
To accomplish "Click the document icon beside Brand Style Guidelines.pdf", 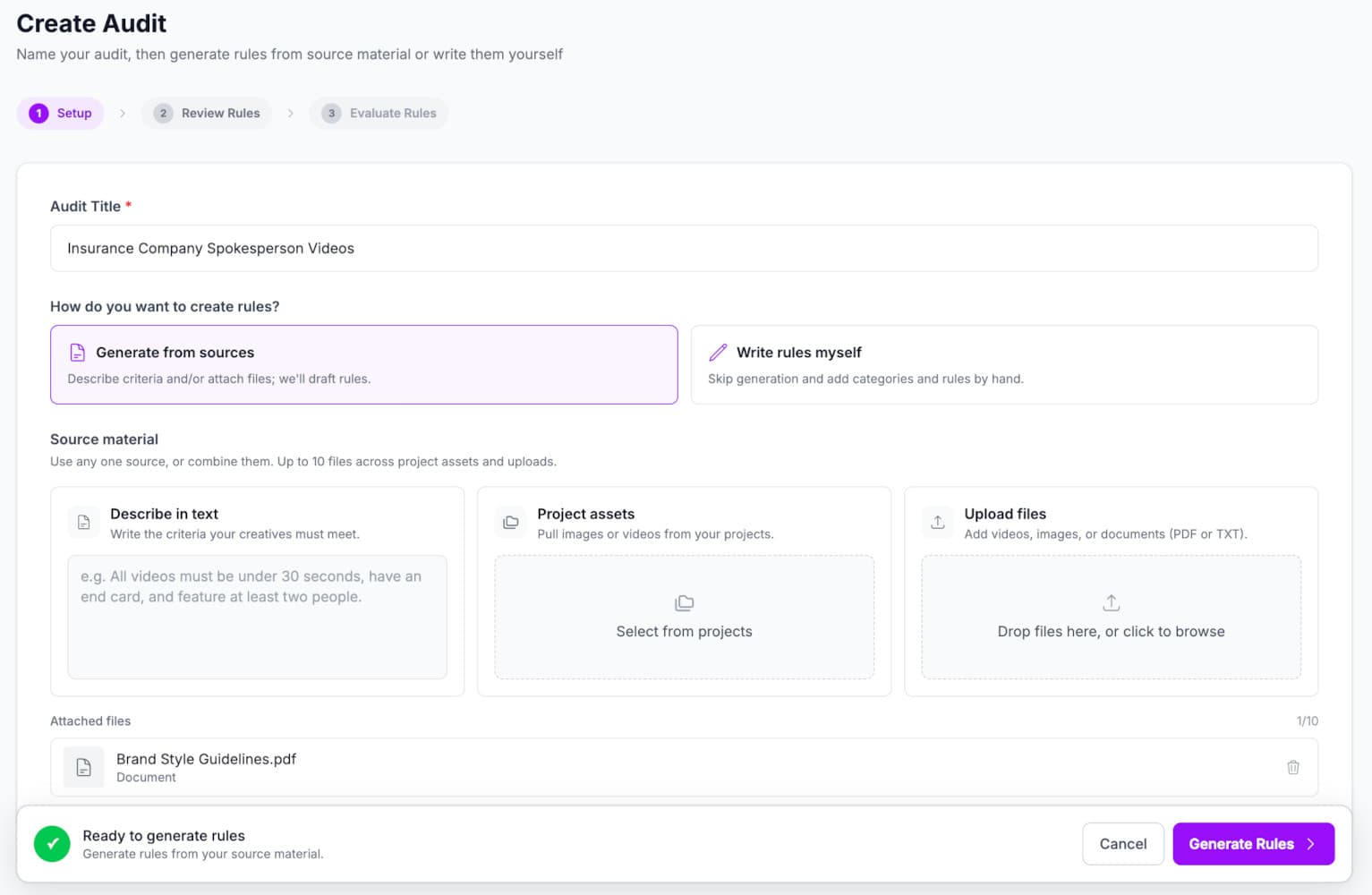I will pos(83,767).
